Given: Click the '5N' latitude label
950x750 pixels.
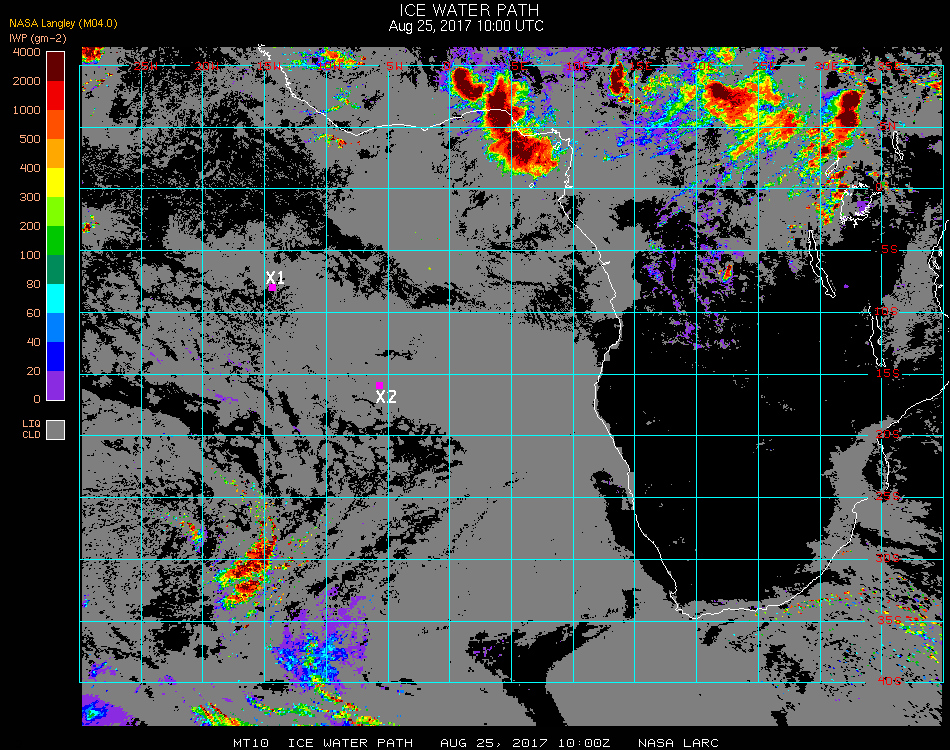Looking at the screenshot, I should click(888, 126).
